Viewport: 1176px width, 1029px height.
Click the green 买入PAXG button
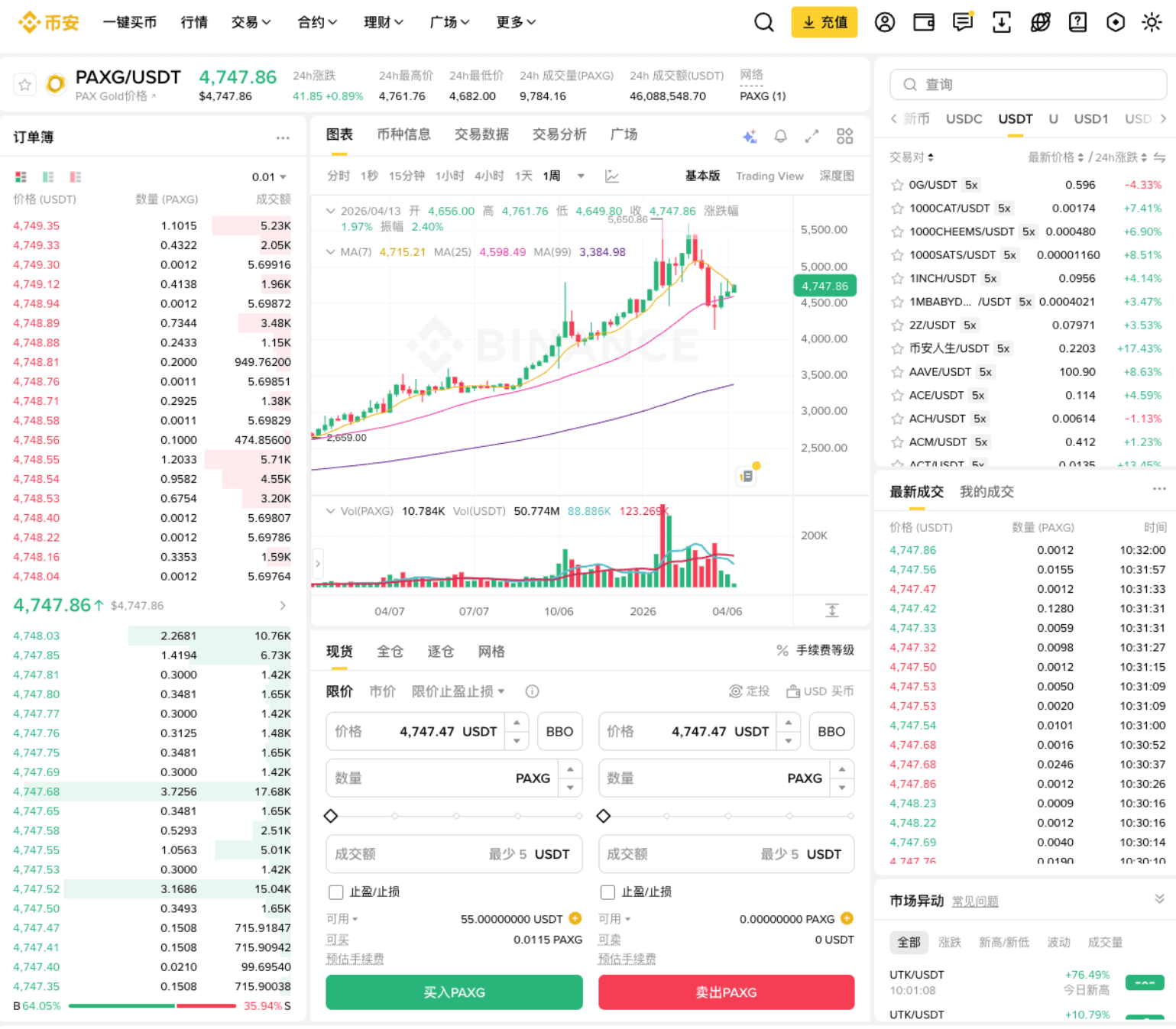pyautogui.click(x=454, y=992)
